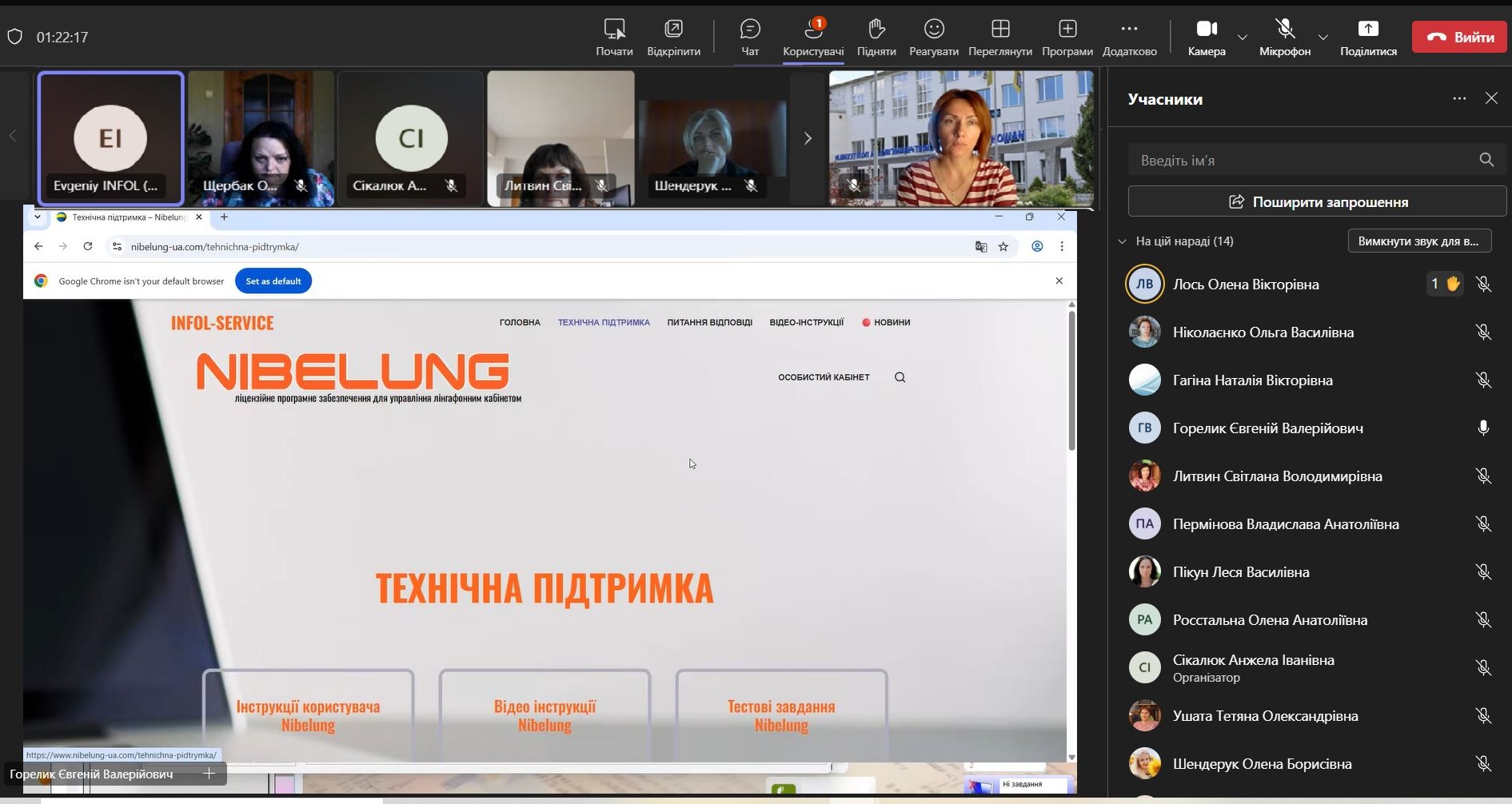Click Chrome reload page icon
The image size is (1512, 804).
(x=88, y=246)
